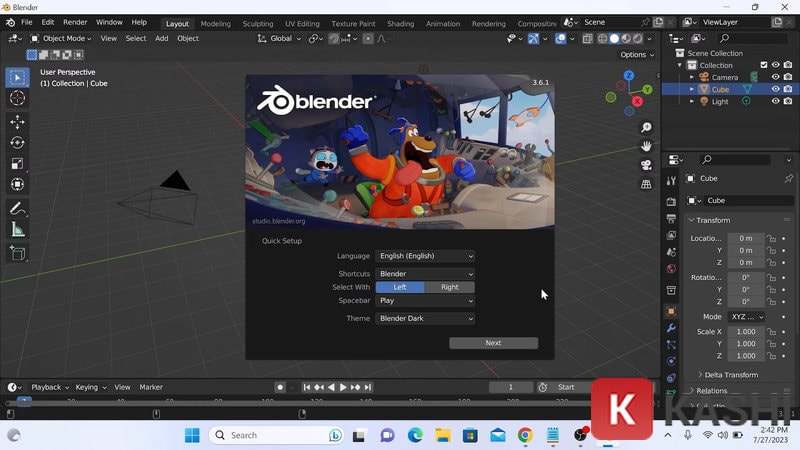The image size is (800, 450).
Task: Click the current frame number field
Action: 510,387
